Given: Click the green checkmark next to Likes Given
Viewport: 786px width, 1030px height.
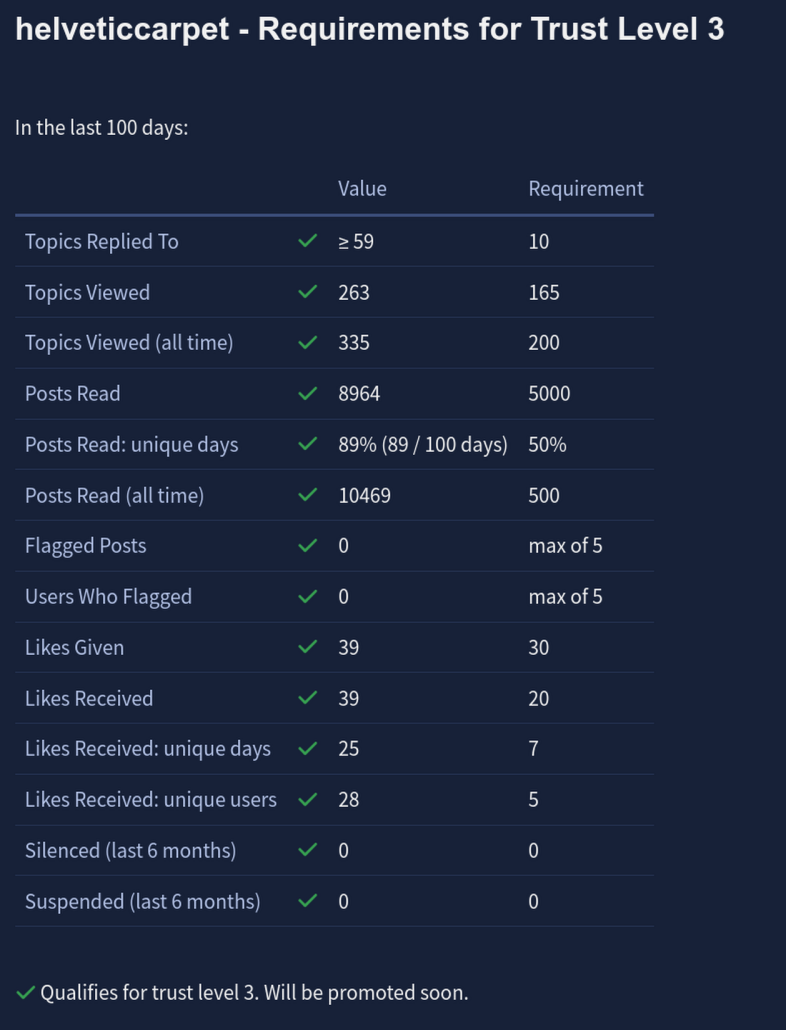Looking at the screenshot, I should (x=307, y=647).
